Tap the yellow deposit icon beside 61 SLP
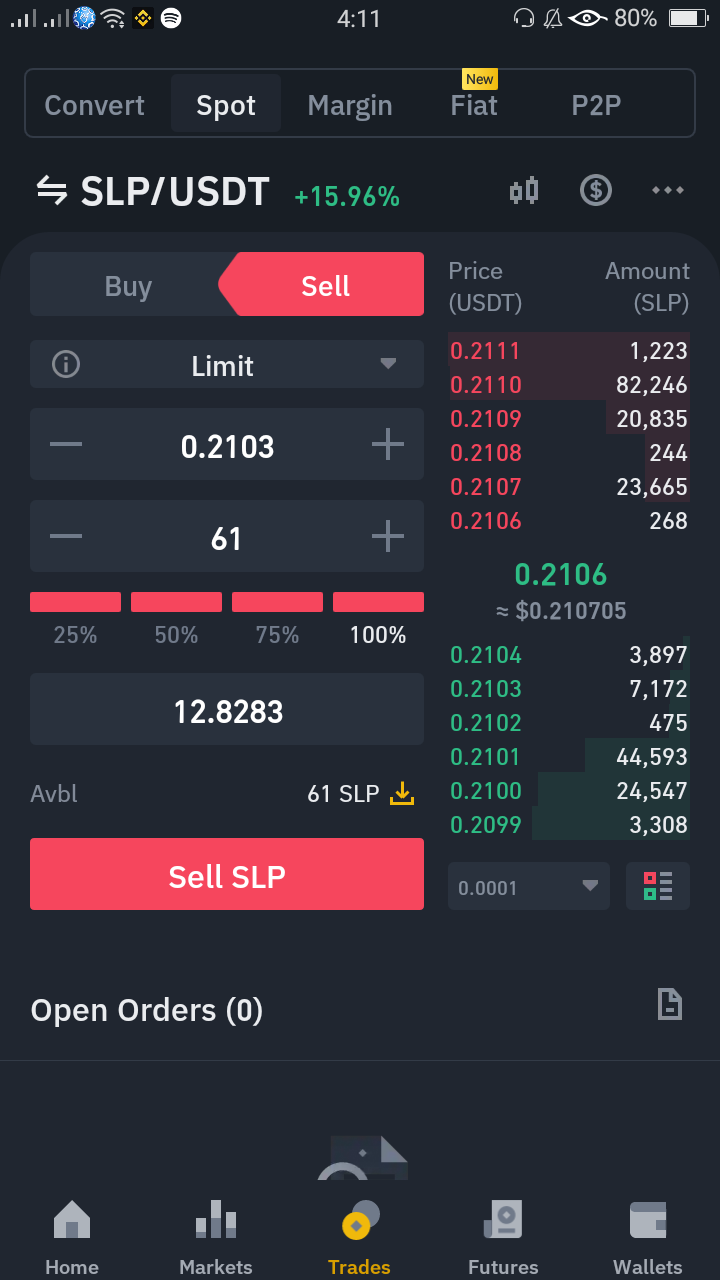720x1280 pixels. [x=402, y=794]
